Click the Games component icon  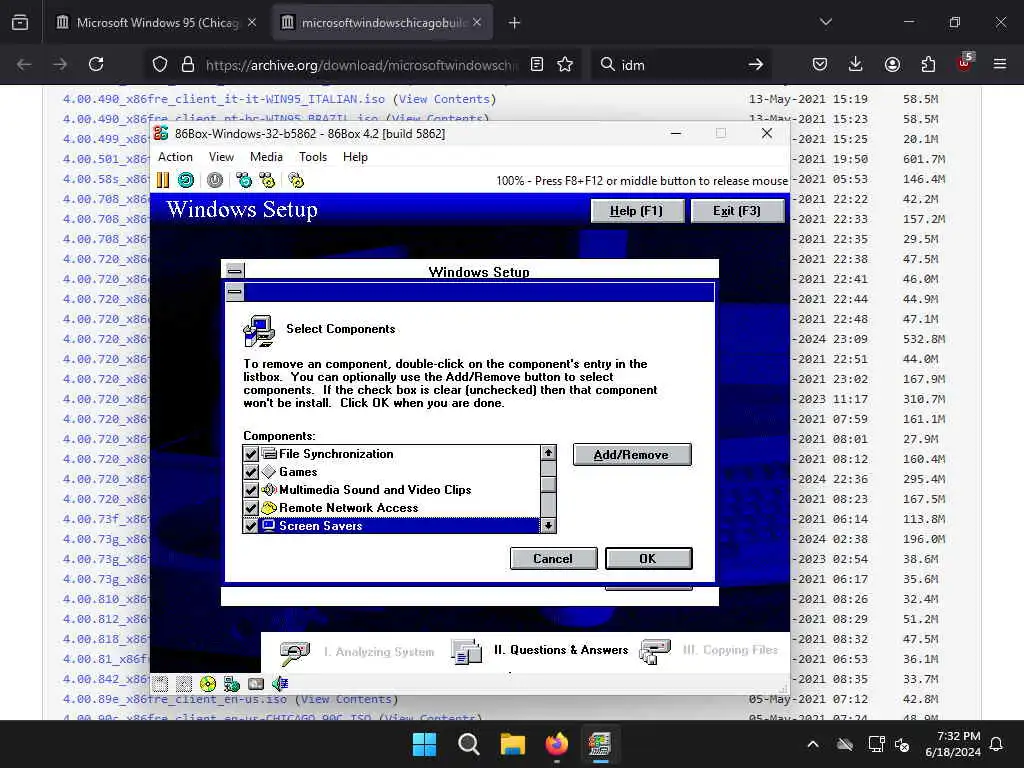269,472
